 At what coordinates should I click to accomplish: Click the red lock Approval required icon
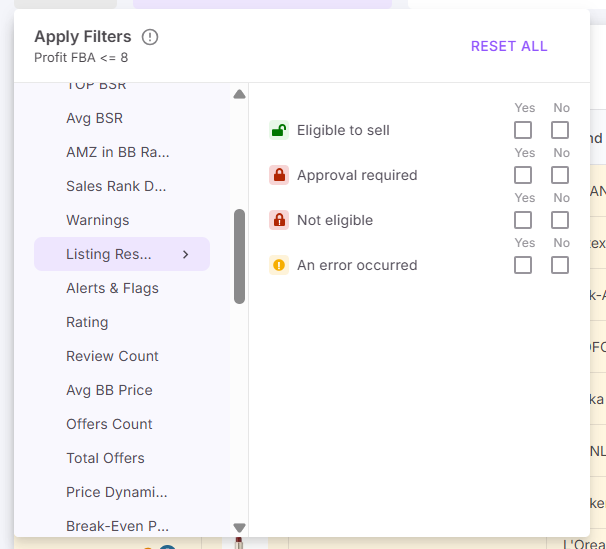click(279, 175)
